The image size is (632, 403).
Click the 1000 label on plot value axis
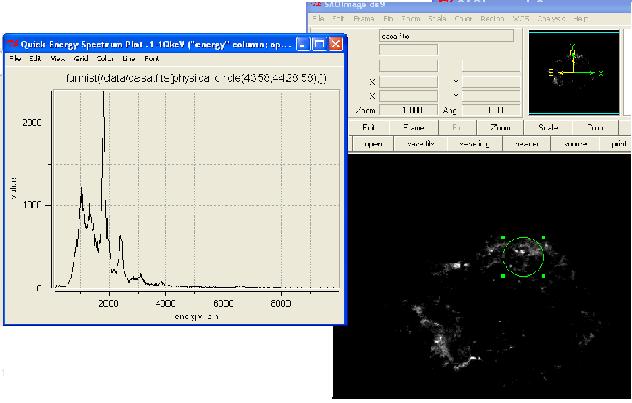[32, 205]
